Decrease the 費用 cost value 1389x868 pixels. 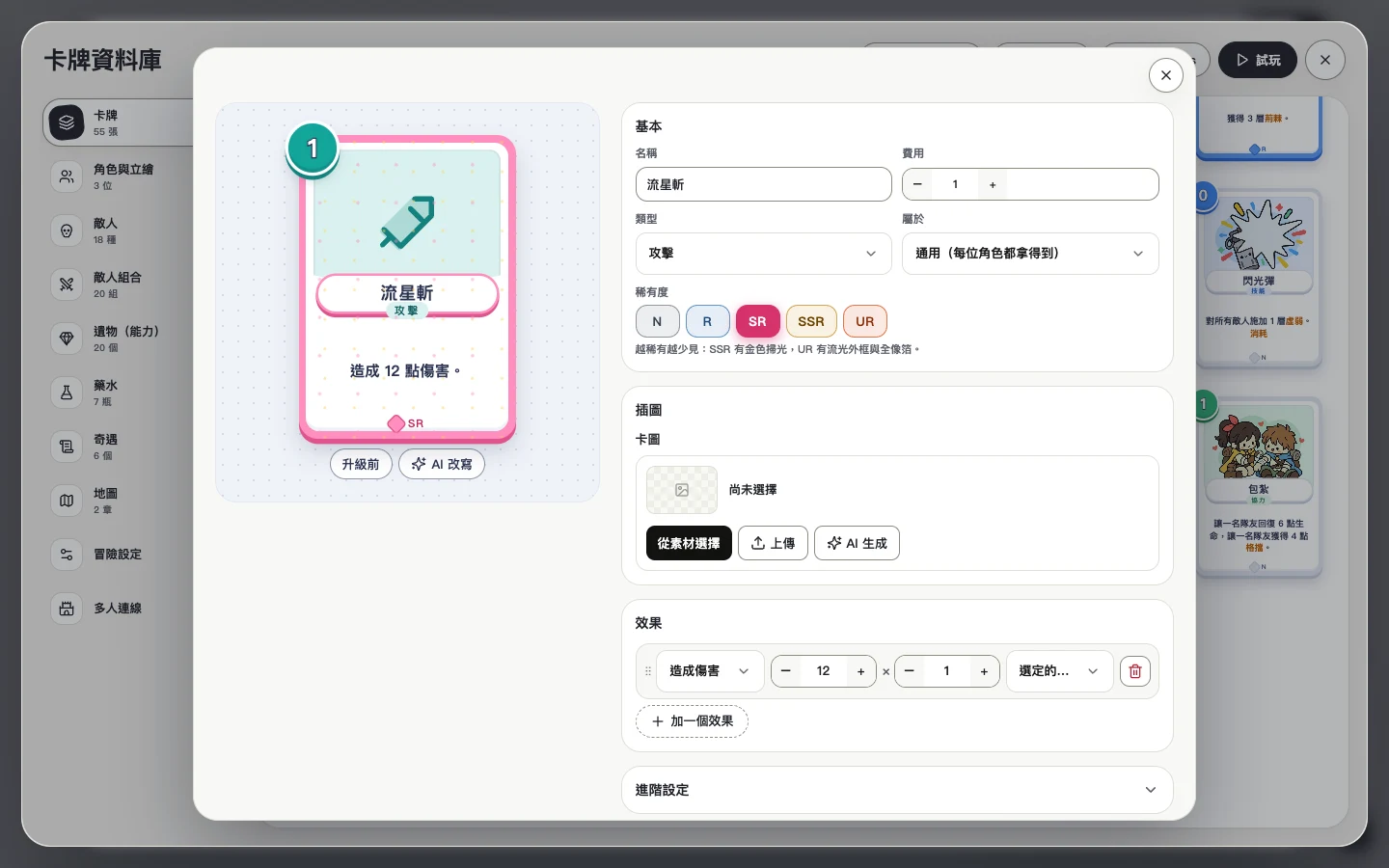pos(917,184)
